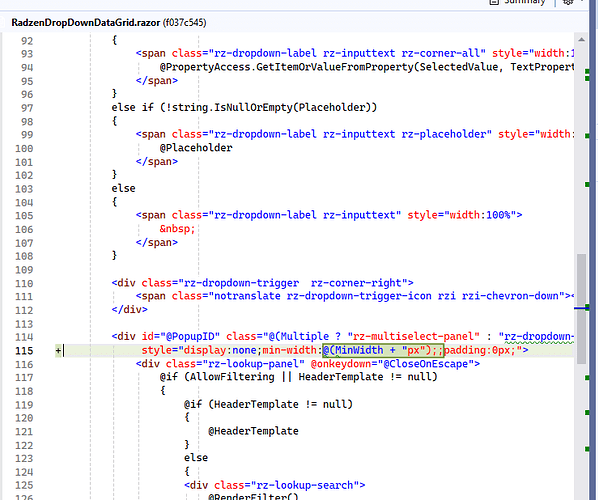Image resolution: width=598 pixels, height=500 pixels.
Task: Click @HeaderTemplate on line 121
Action: pyautogui.click(x=253, y=431)
